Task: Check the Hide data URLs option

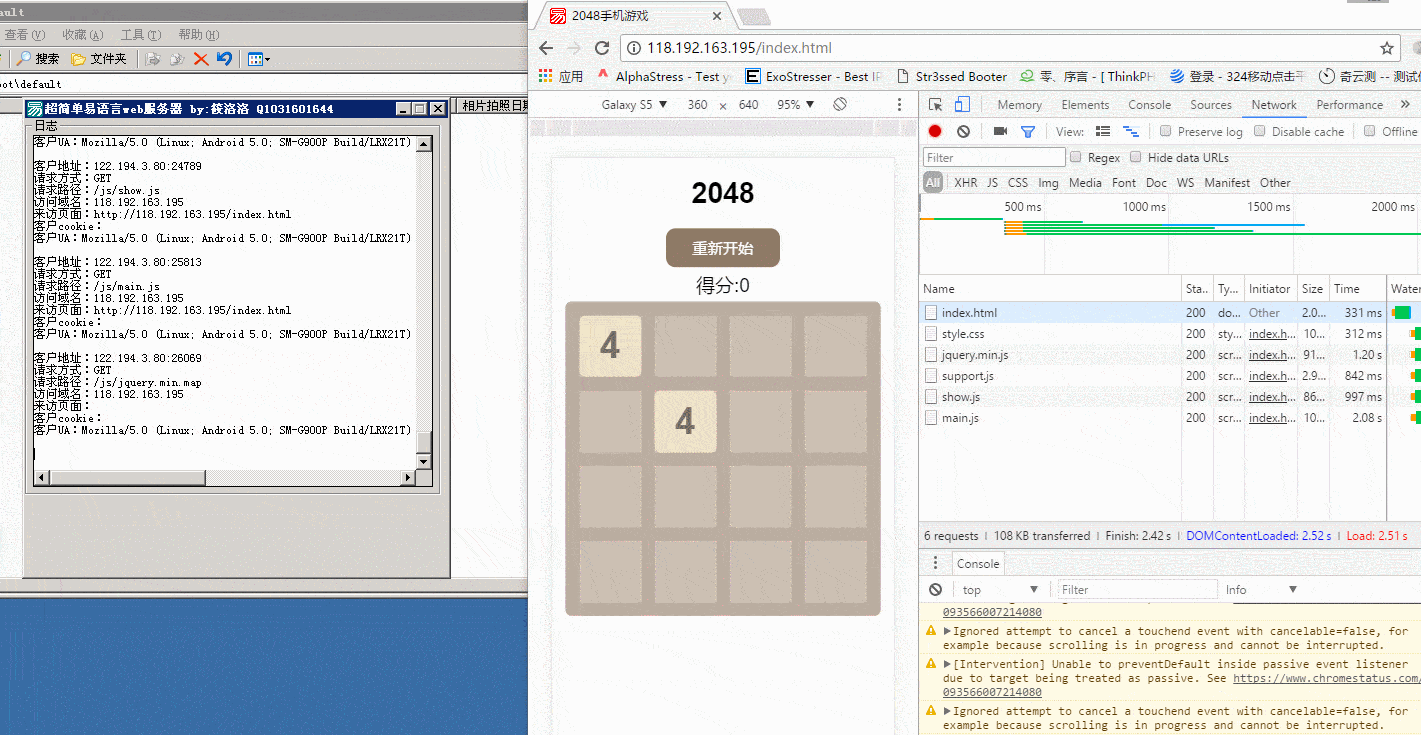Action: (x=1136, y=157)
